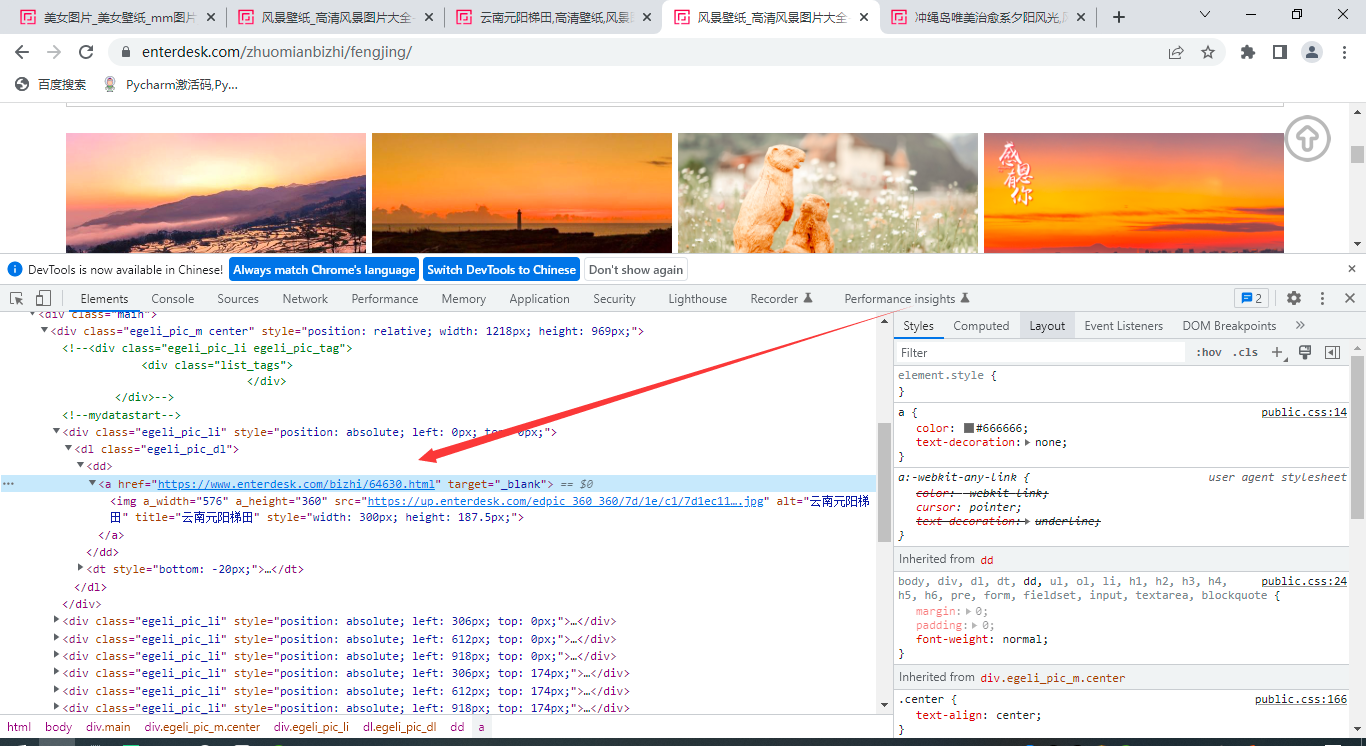Image resolution: width=1366 pixels, height=746 pixels.
Task: Collapse the dl egeli_pic_dl node
Action: coord(69,449)
